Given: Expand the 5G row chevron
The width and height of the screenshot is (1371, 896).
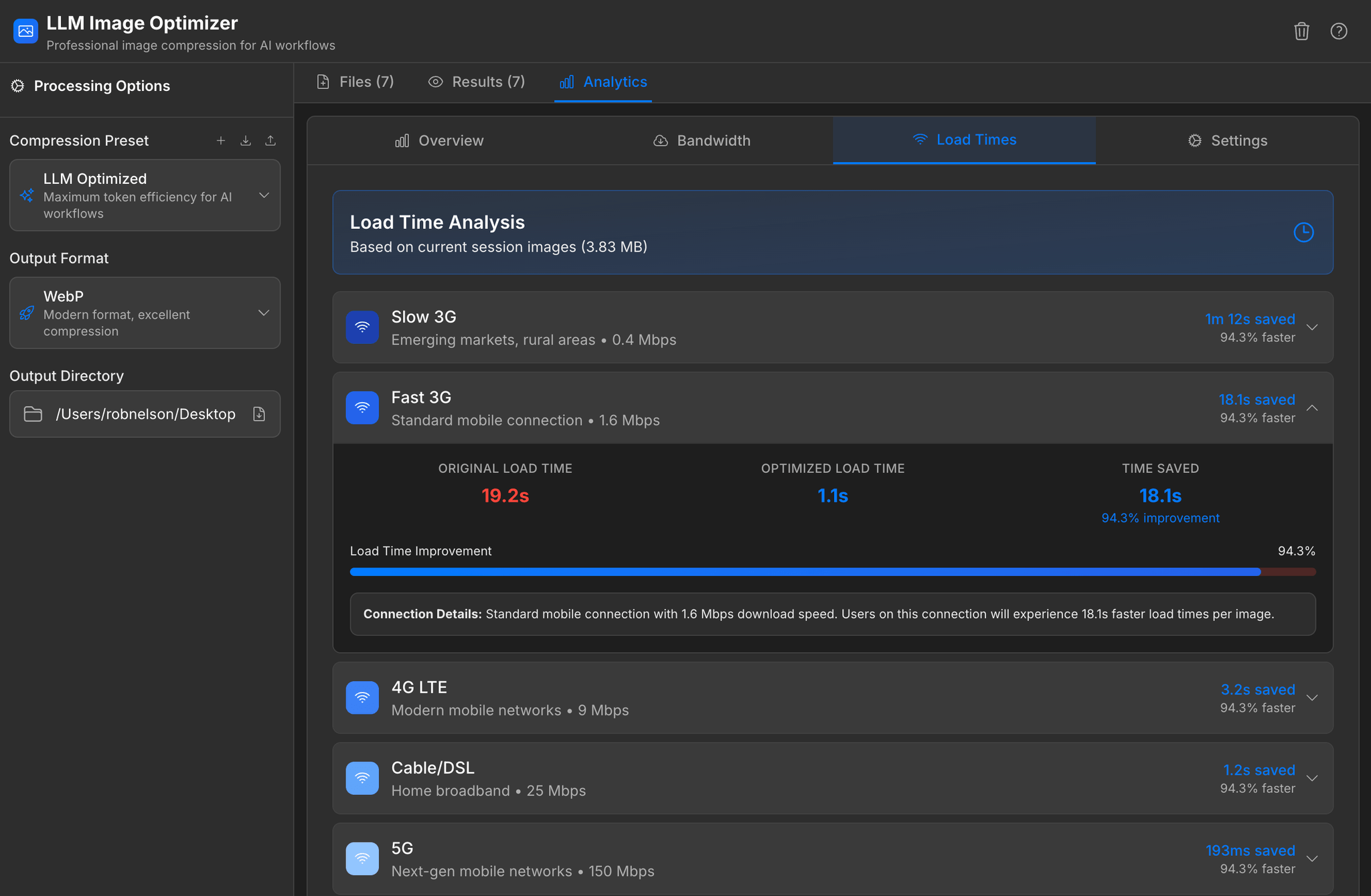Looking at the screenshot, I should pyautogui.click(x=1312, y=859).
